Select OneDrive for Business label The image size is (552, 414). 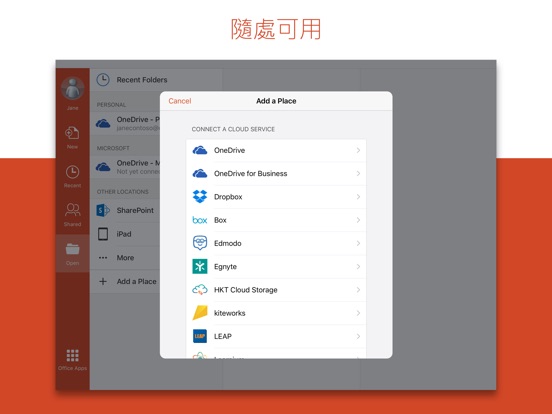point(250,174)
